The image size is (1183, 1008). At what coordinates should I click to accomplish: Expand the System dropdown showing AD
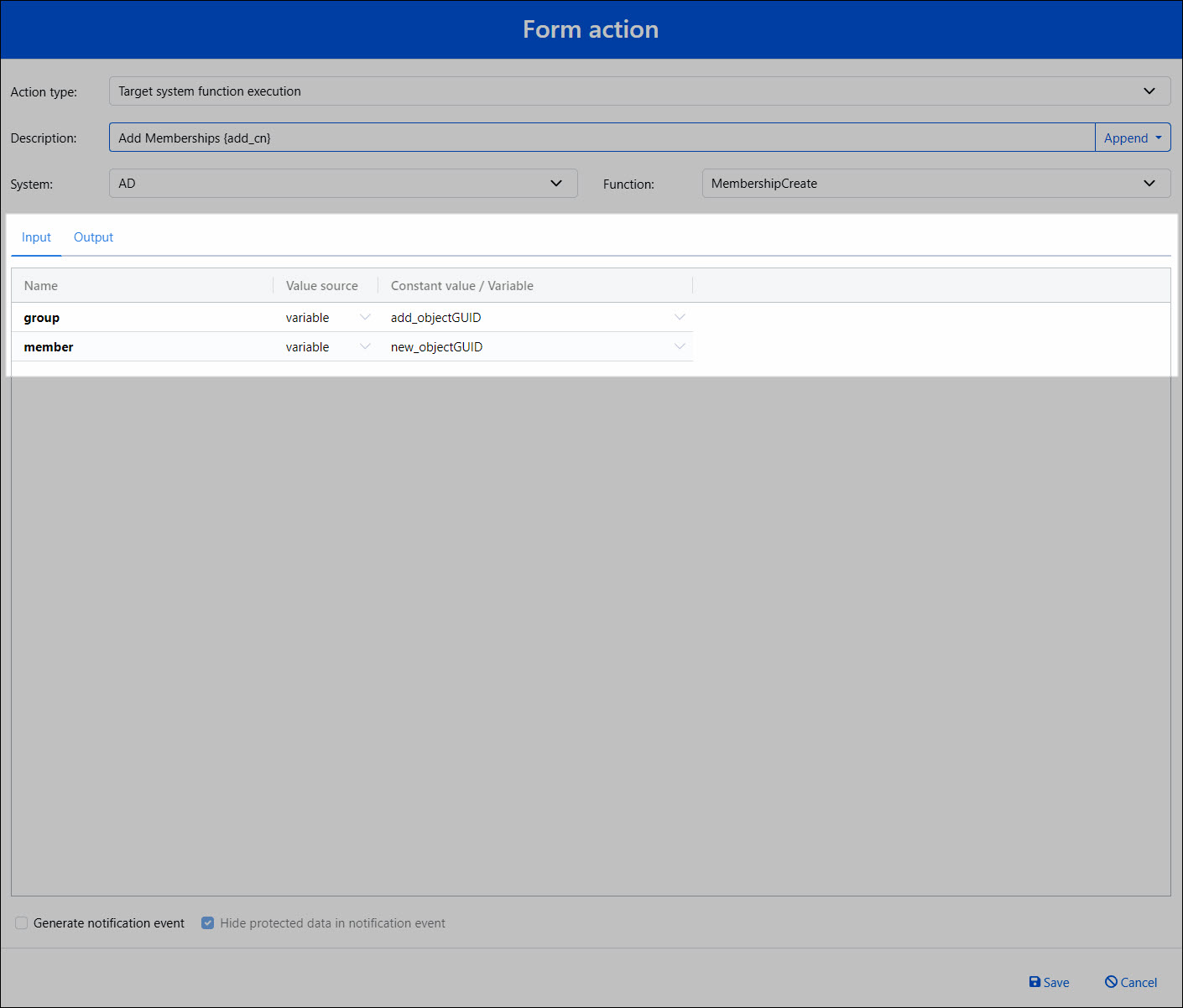[x=343, y=184]
